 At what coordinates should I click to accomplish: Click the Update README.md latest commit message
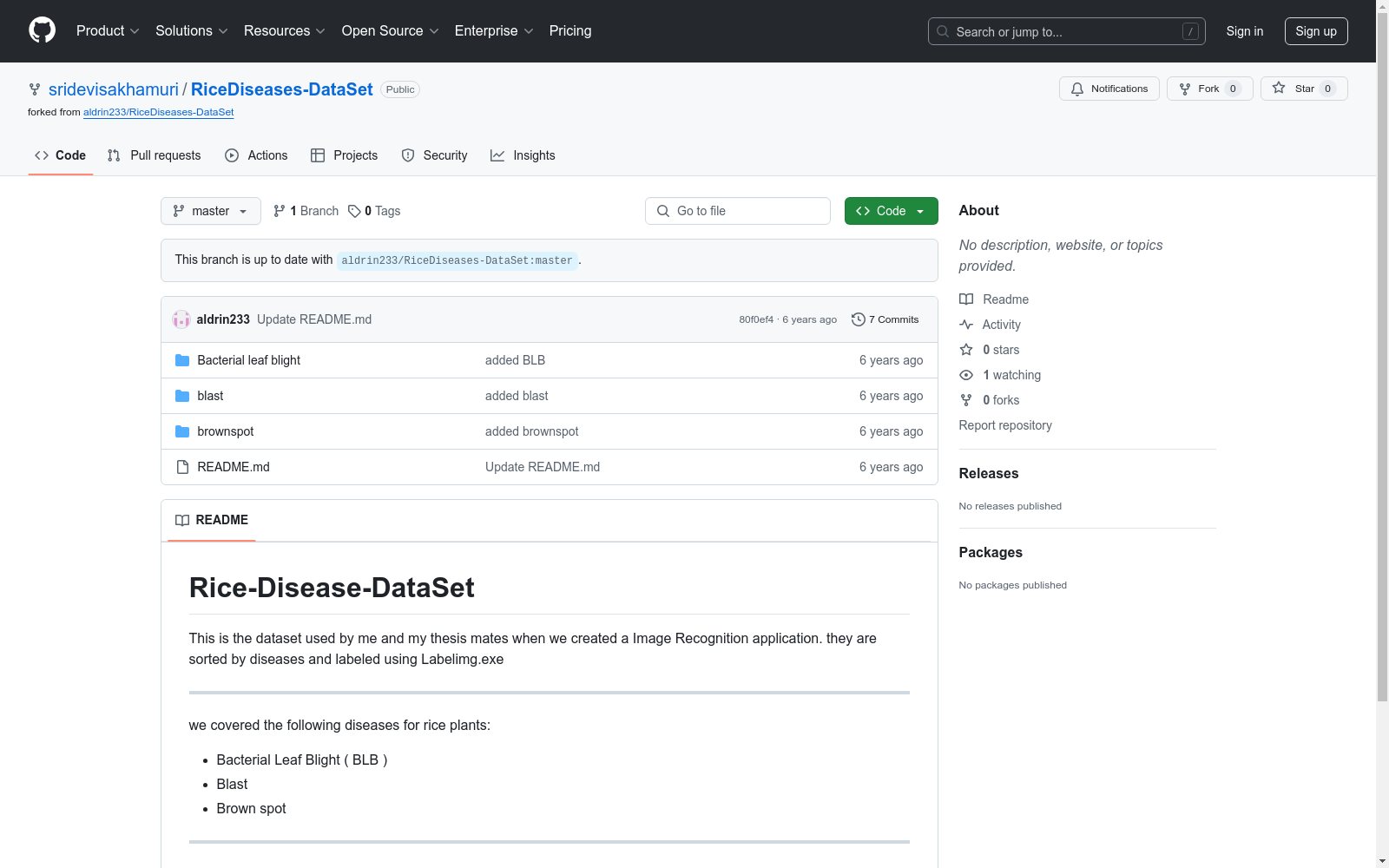314,319
